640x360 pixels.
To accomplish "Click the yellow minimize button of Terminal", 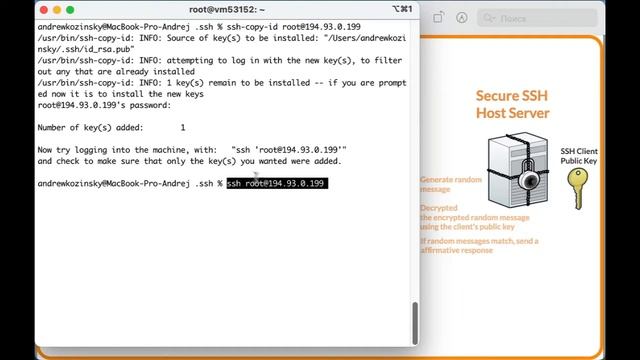I will tap(57, 10).
